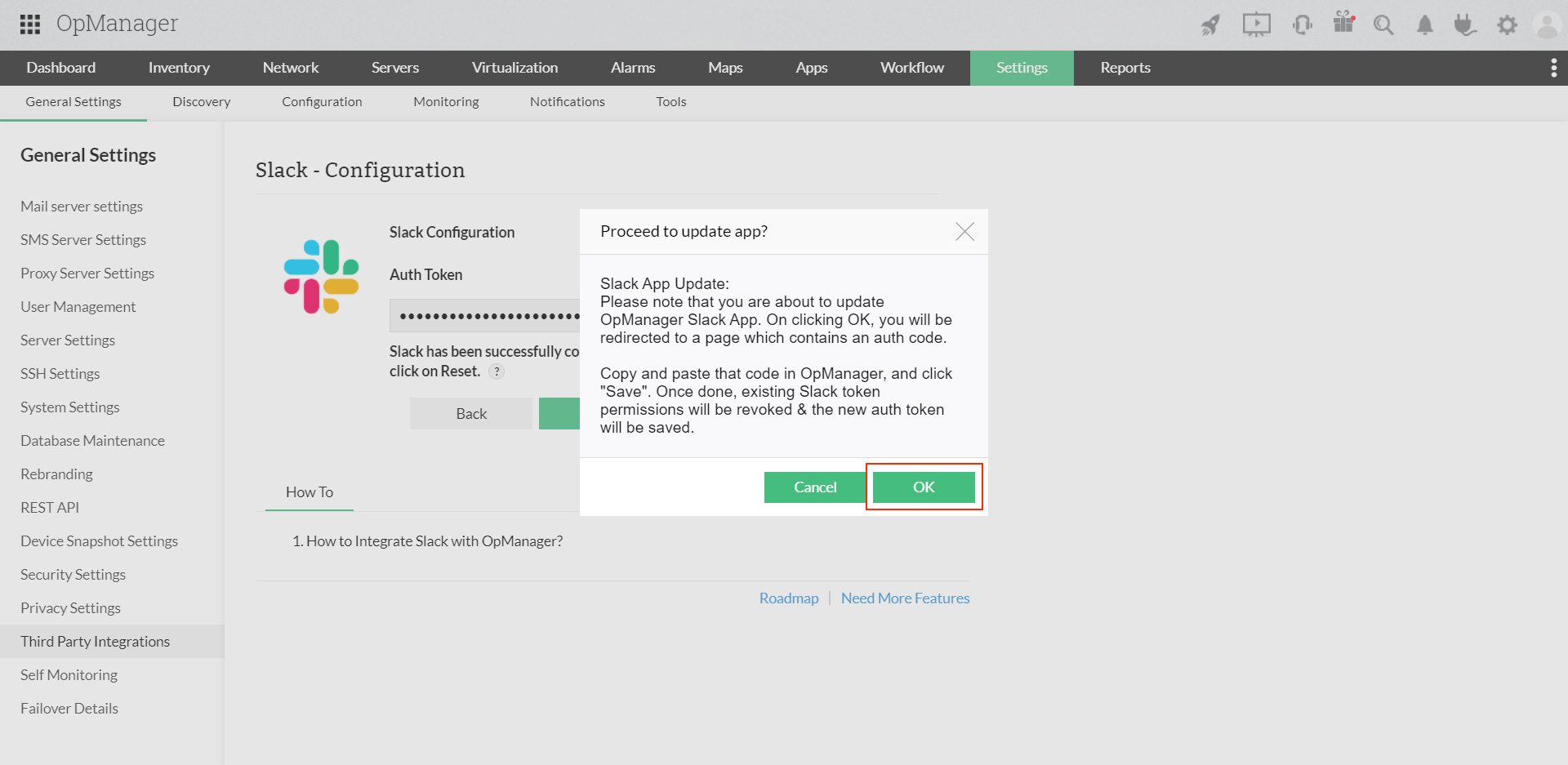Open the Network menu
Viewport: 1568px width, 765px height.
291,68
